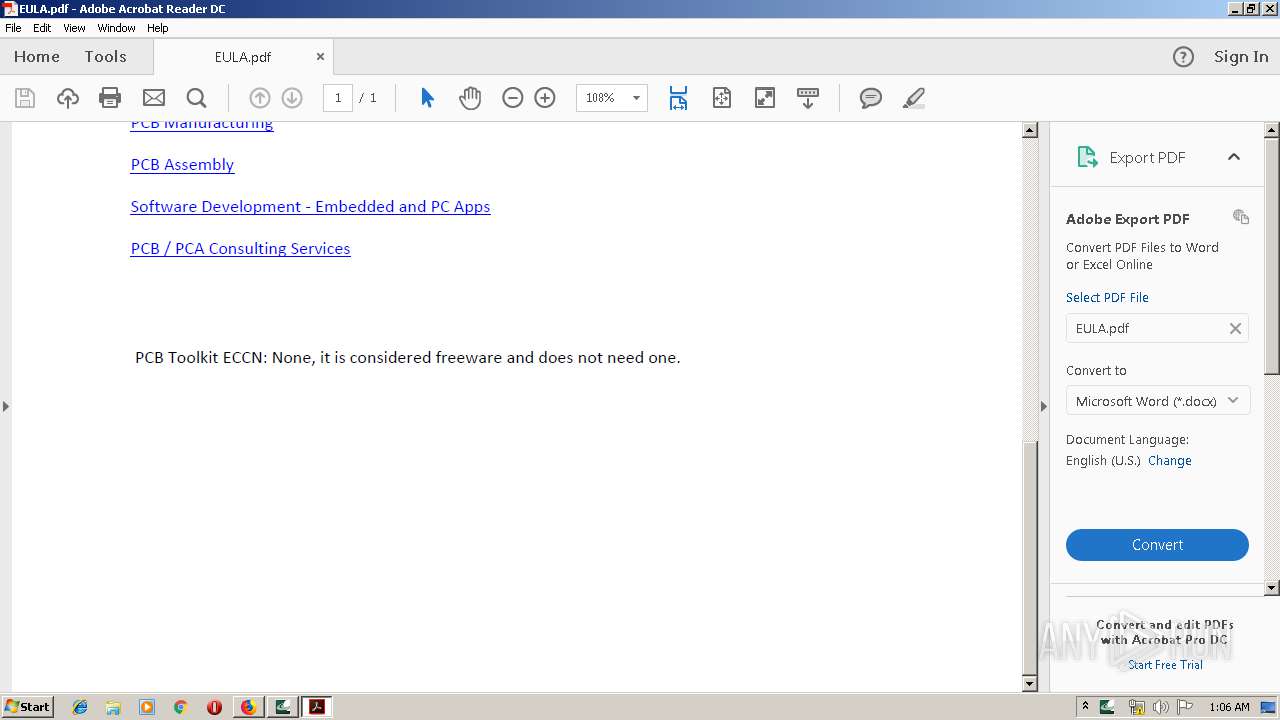
Task: Open Firefox from the taskbar
Action: click(248, 707)
